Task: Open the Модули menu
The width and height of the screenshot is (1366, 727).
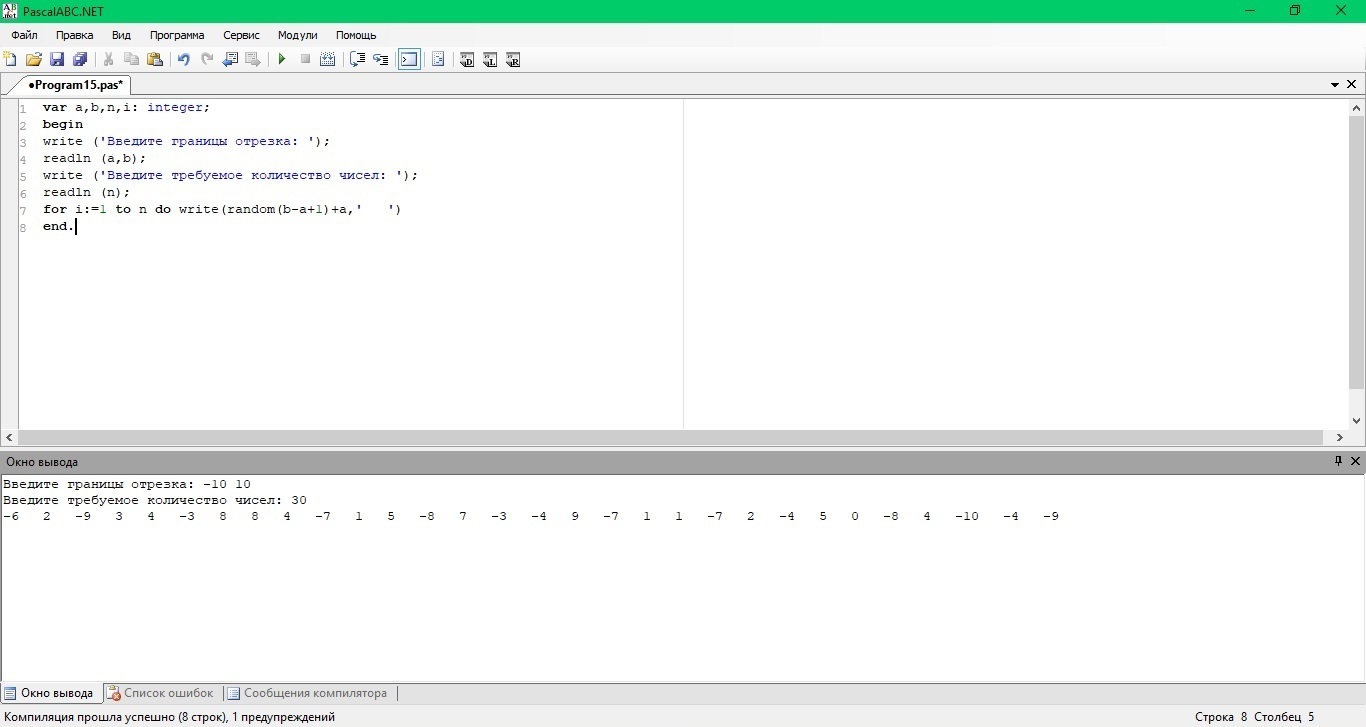Action: 298,35
